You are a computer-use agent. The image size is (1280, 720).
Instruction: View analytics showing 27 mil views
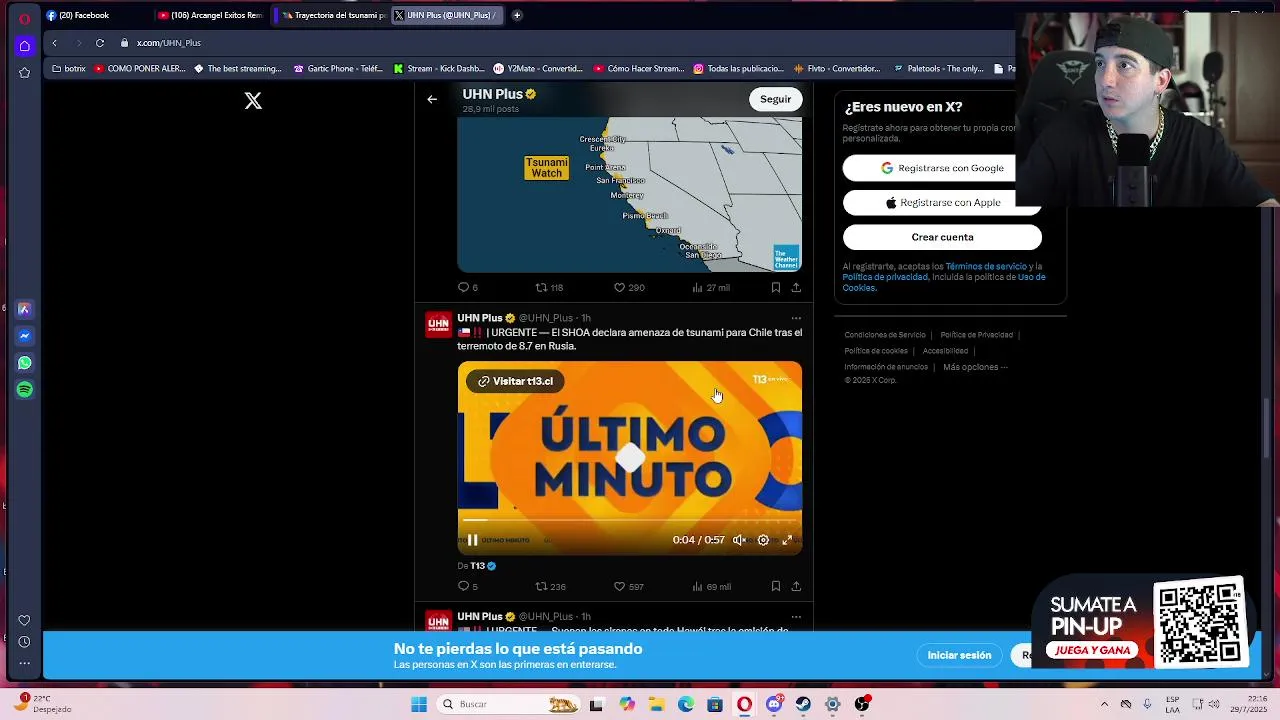click(711, 288)
